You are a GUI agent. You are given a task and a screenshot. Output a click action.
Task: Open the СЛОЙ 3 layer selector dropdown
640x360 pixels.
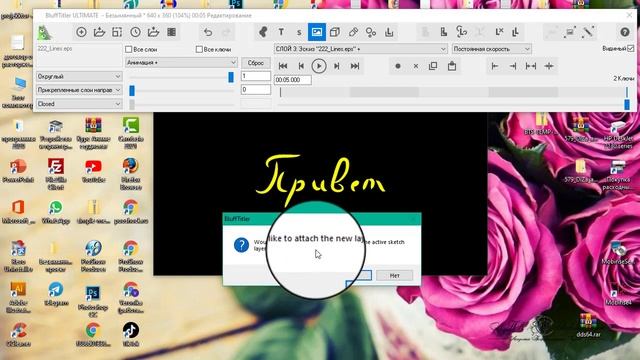click(361, 49)
